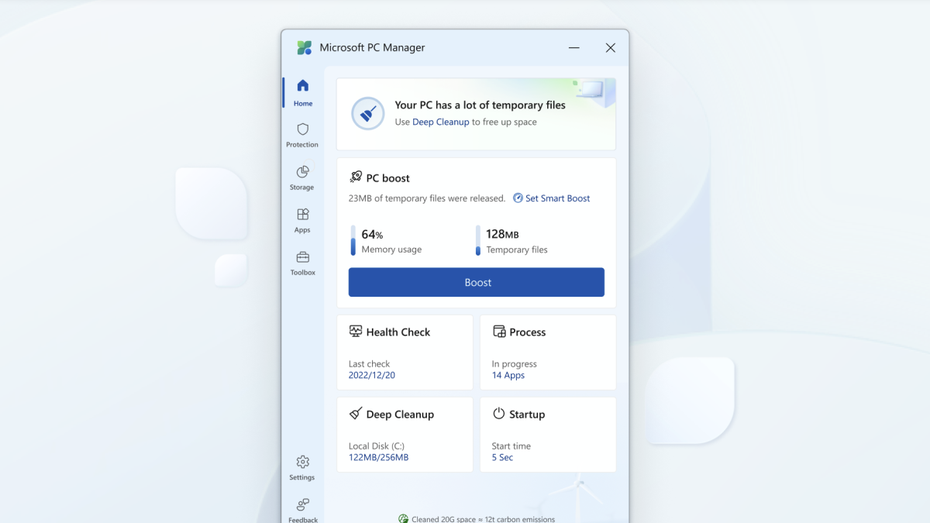Click the 14 Apps in progress link

(x=508, y=375)
